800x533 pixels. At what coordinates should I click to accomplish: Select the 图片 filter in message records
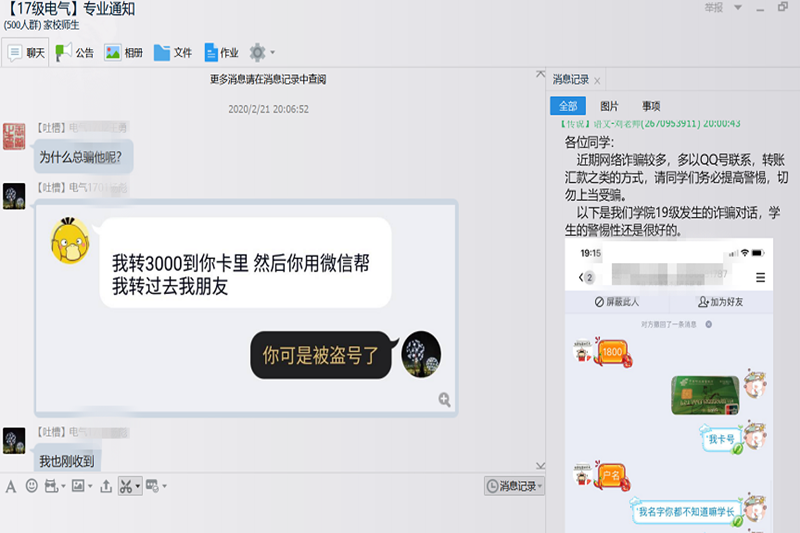pos(609,106)
